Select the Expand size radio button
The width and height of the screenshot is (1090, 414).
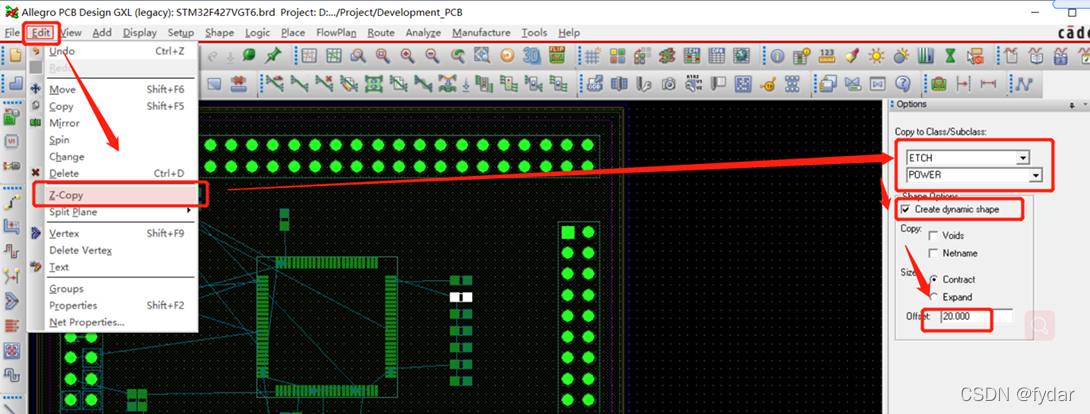pos(933,297)
